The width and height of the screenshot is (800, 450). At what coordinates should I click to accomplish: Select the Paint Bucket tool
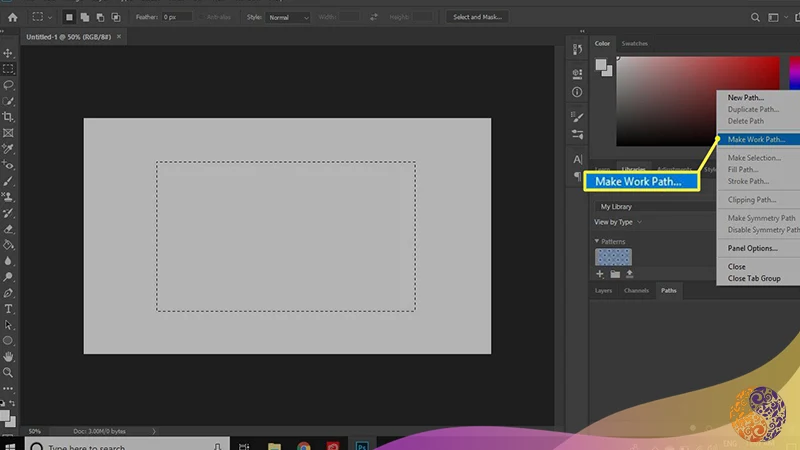click(9, 244)
